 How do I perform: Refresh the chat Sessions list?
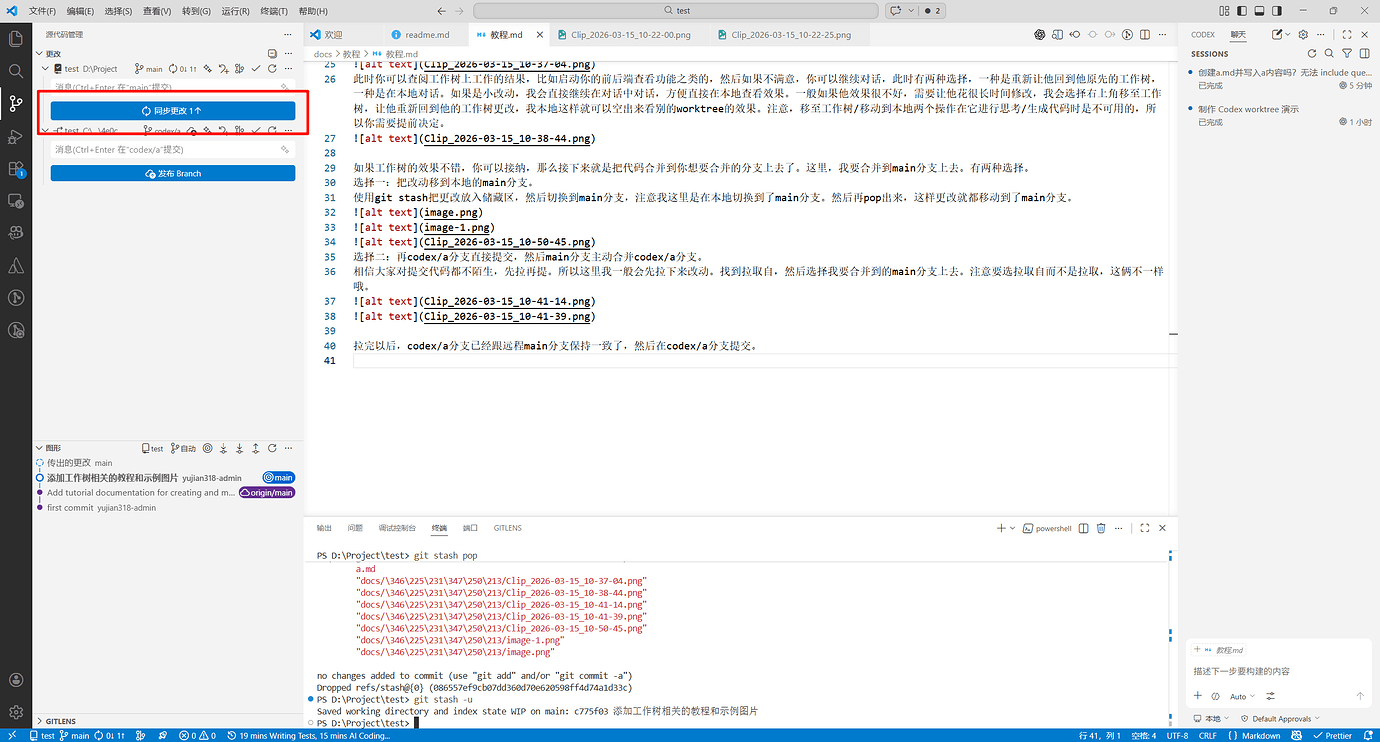[x=1312, y=53]
